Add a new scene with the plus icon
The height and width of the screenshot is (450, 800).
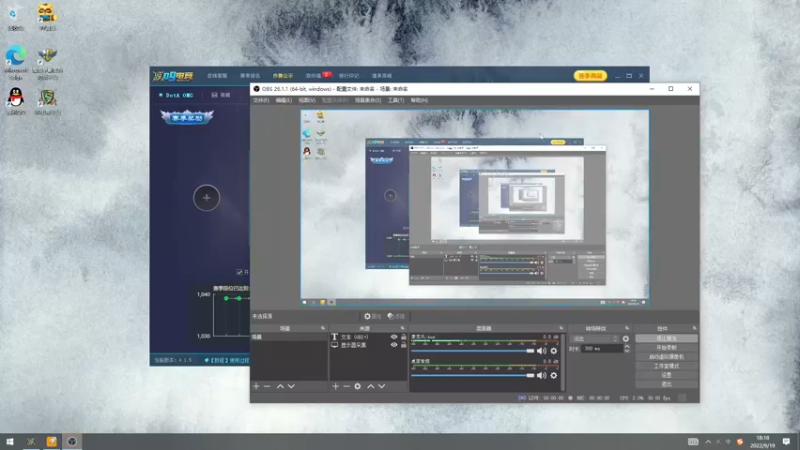click(256, 386)
